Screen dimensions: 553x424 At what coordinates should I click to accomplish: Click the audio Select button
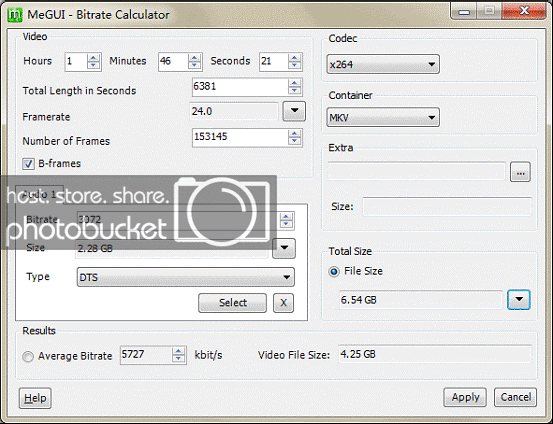pyautogui.click(x=232, y=303)
